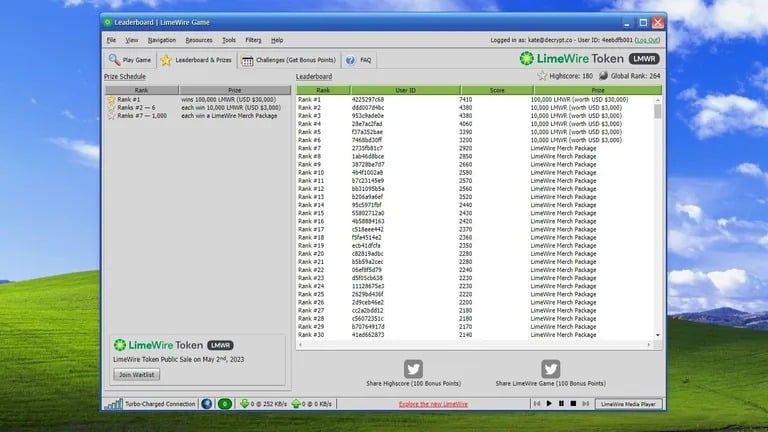Click the Global Rank globe icon
This screenshot has height=432, width=768.
point(603,76)
